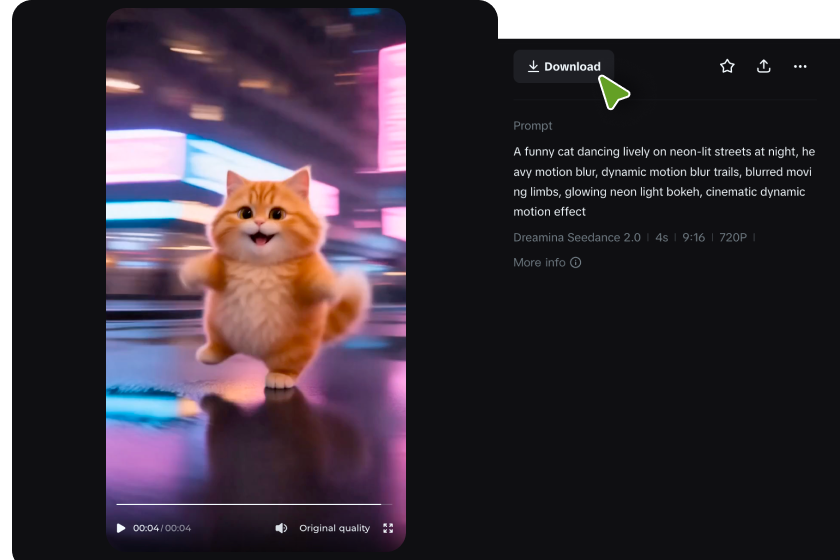Open the More info link
840x560 pixels.
coord(547,263)
